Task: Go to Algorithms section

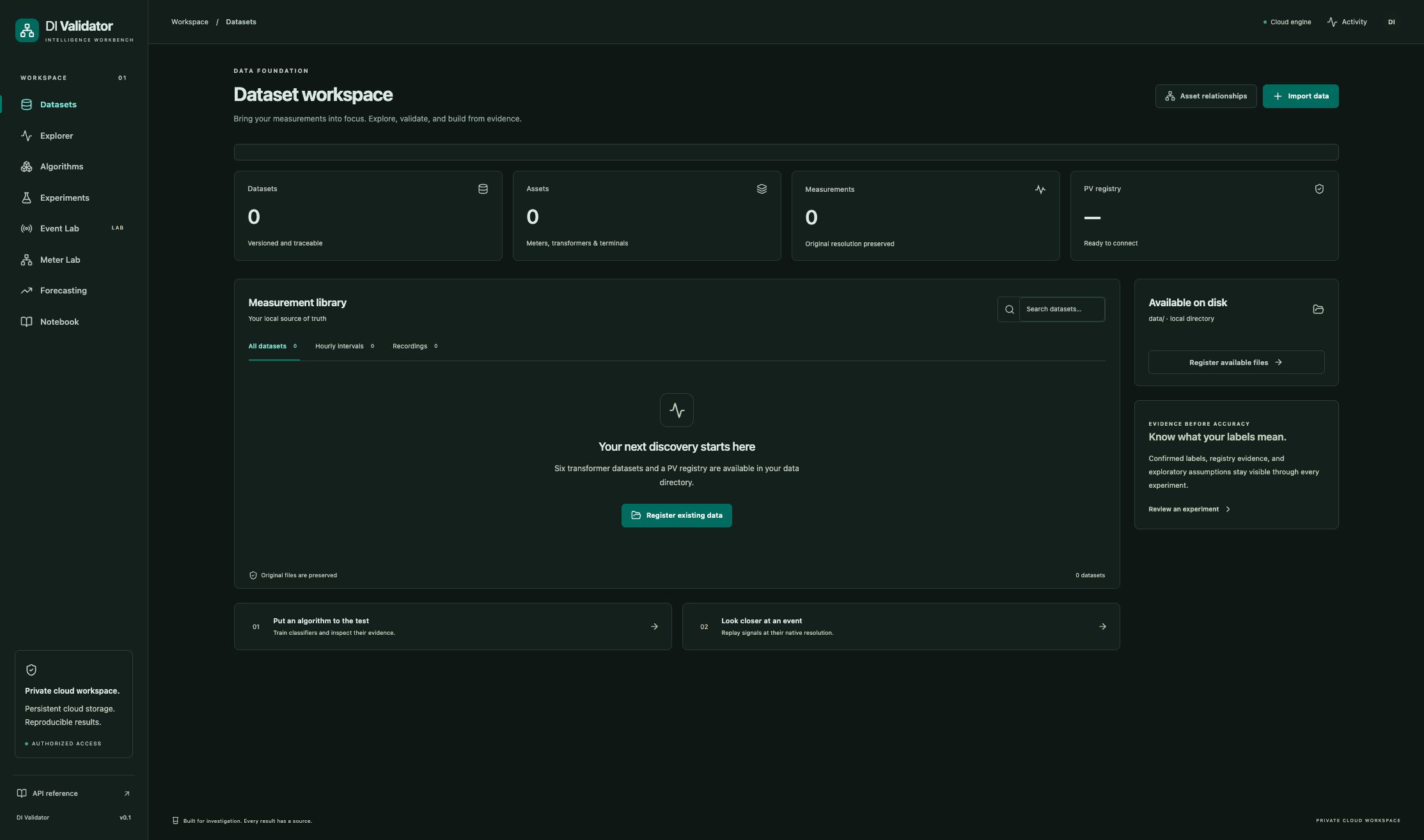Action: (x=74, y=166)
